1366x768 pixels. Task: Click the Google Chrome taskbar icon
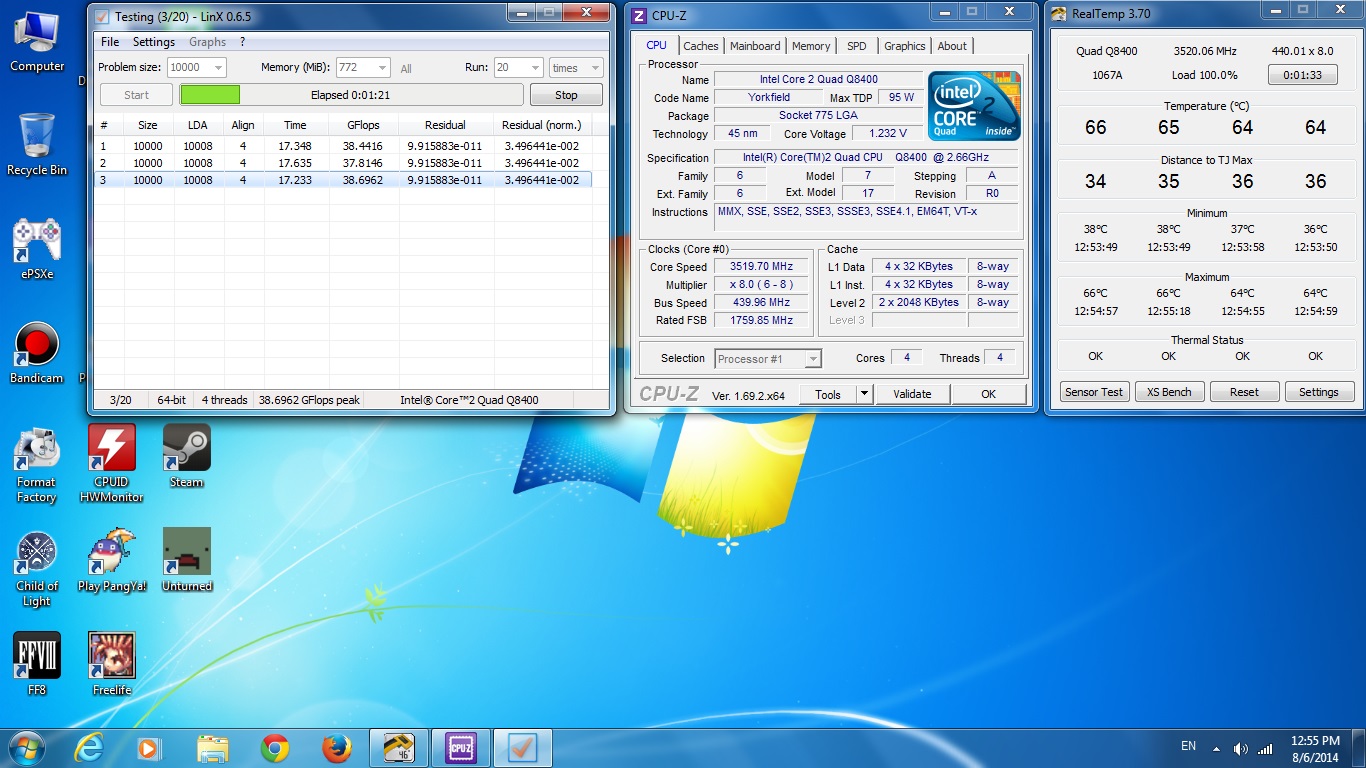(275, 748)
